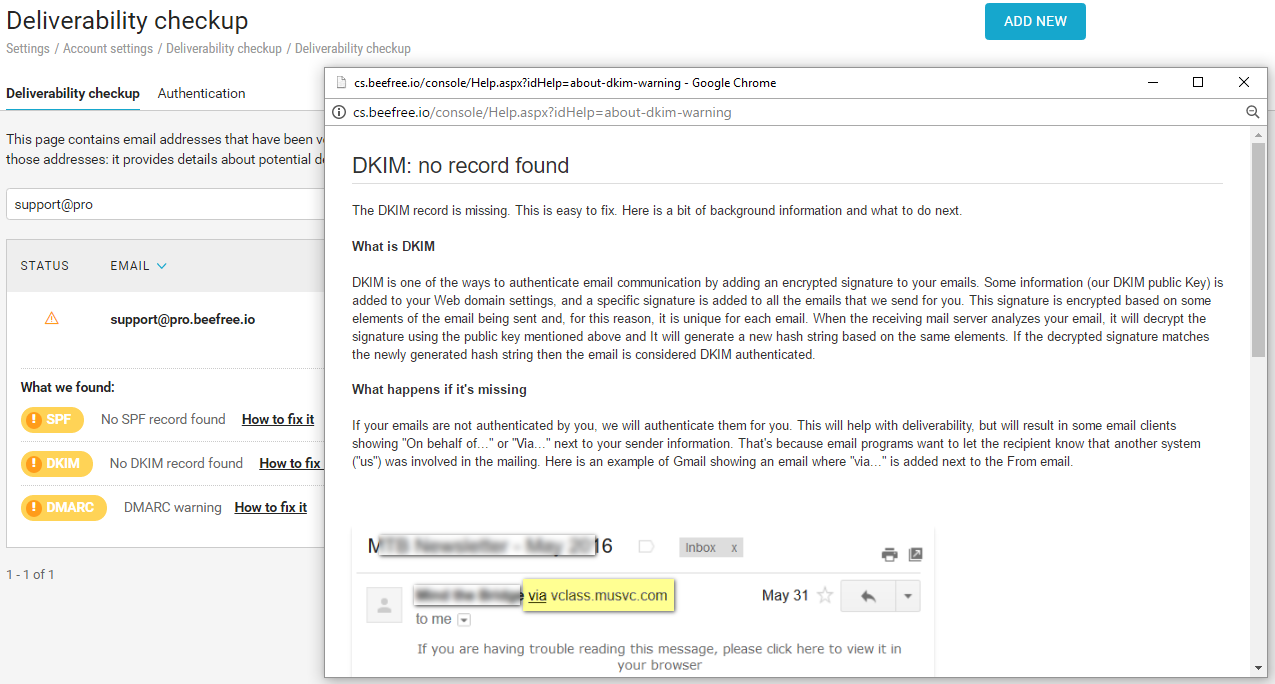
Task: Toggle the star next to May 31
Action: tap(825, 596)
